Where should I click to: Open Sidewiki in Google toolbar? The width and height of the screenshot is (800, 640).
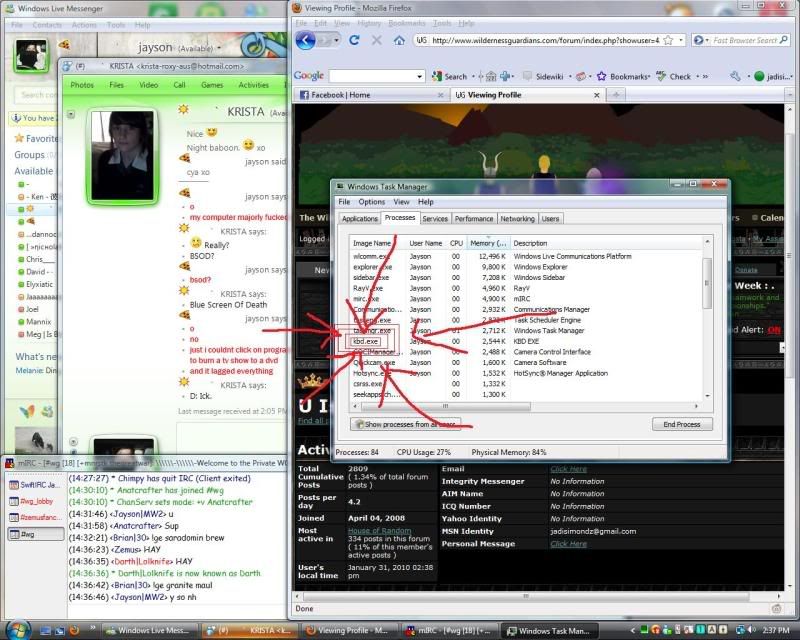click(544, 76)
